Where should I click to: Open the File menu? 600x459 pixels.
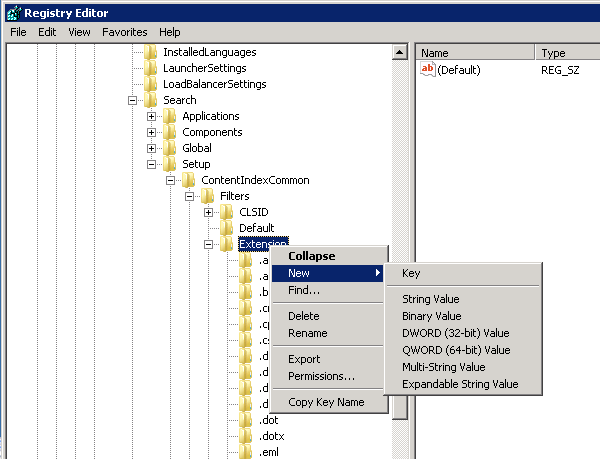pyautogui.click(x=18, y=32)
